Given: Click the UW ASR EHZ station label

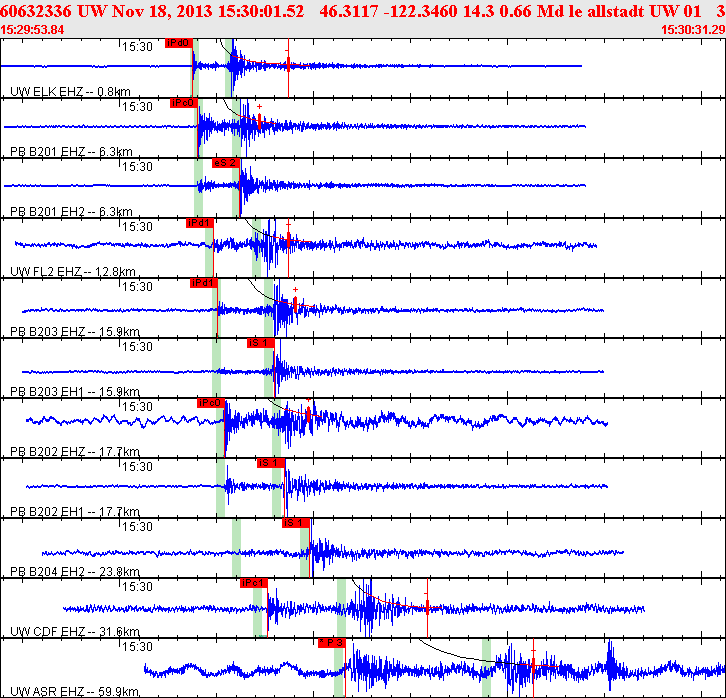Looking at the screenshot, I should [x=75, y=692].
